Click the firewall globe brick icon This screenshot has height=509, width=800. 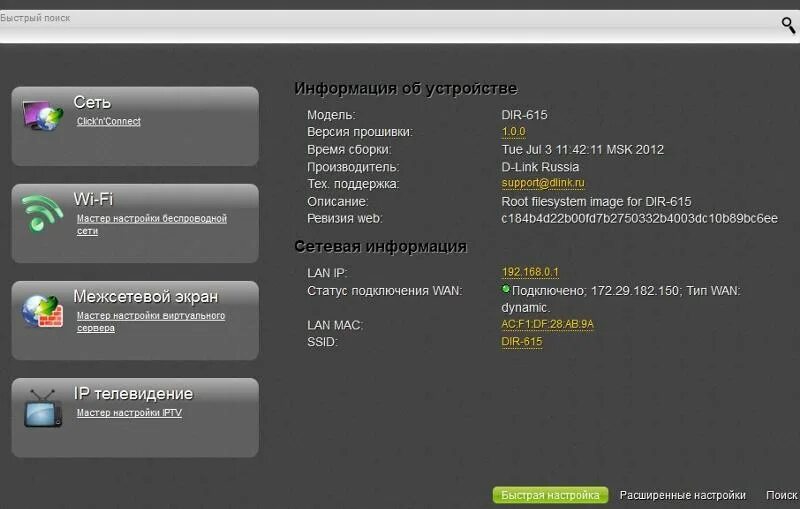tap(42, 311)
